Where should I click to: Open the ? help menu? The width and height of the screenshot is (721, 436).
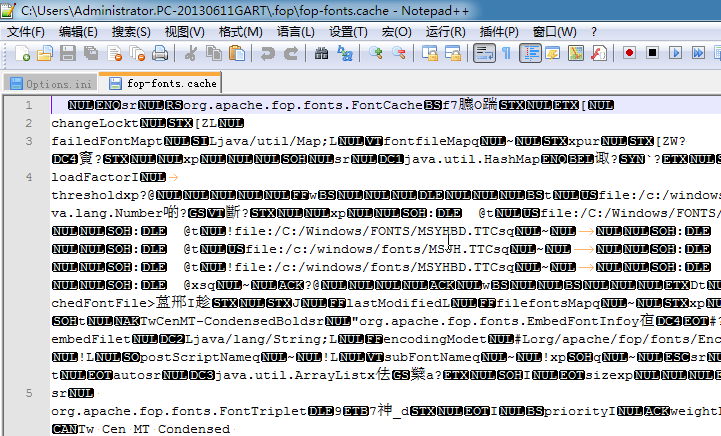(594, 32)
